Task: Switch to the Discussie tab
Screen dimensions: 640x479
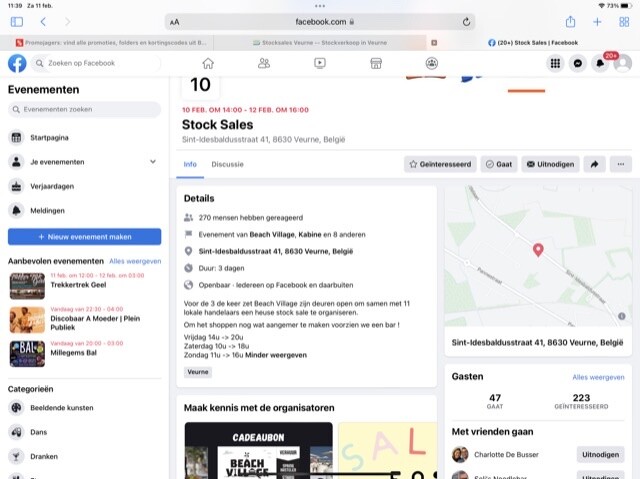Action: coord(227,164)
